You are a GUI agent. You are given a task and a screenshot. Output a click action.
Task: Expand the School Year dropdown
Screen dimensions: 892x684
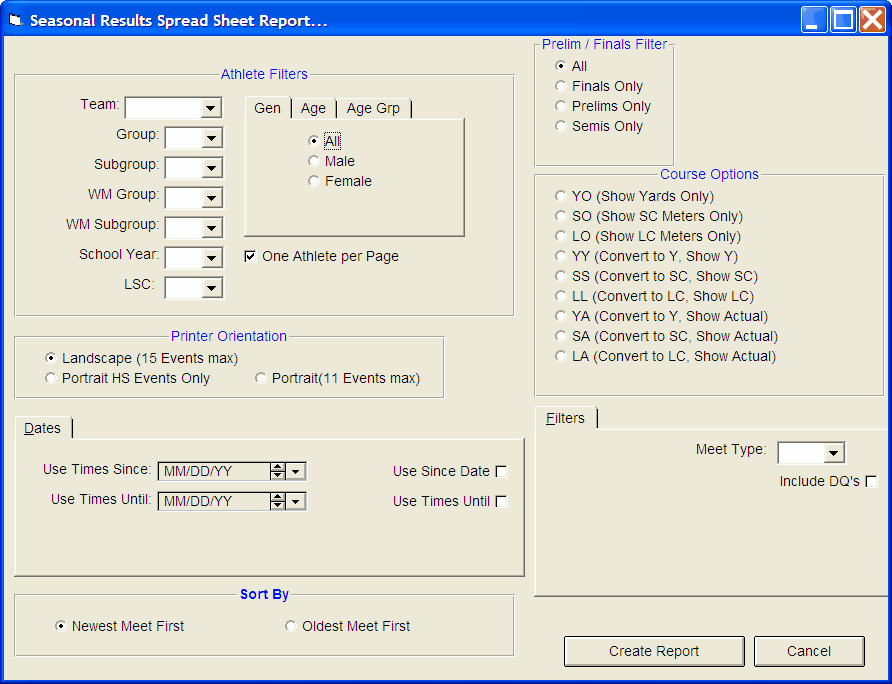click(211, 258)
